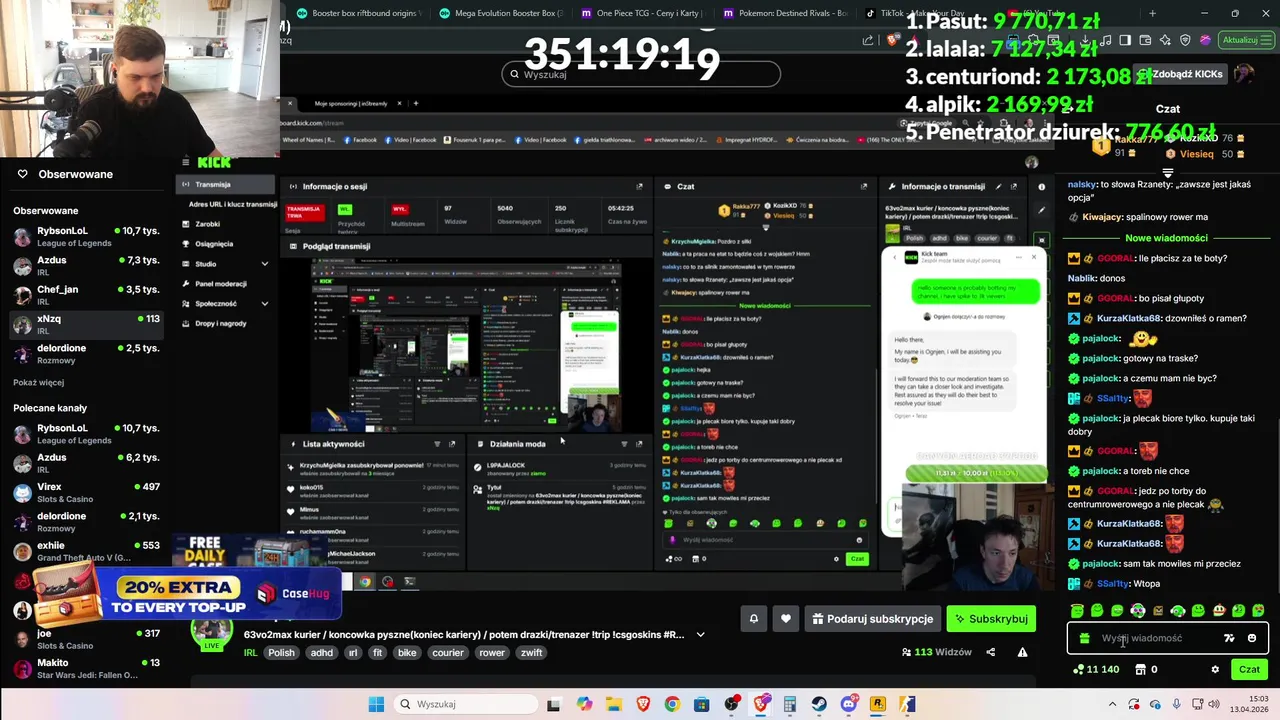Click the shop icon showing 0
The width and height of the screenshot is (1280, 720).
click(x=1145, y=669)
